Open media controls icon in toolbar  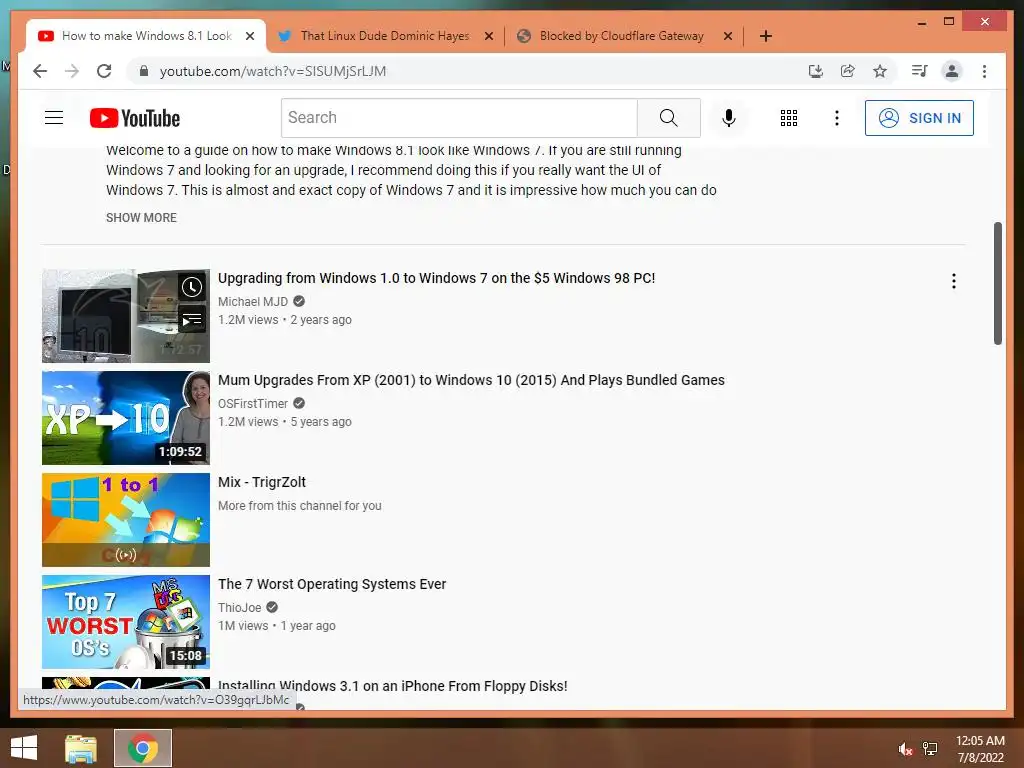920,71
